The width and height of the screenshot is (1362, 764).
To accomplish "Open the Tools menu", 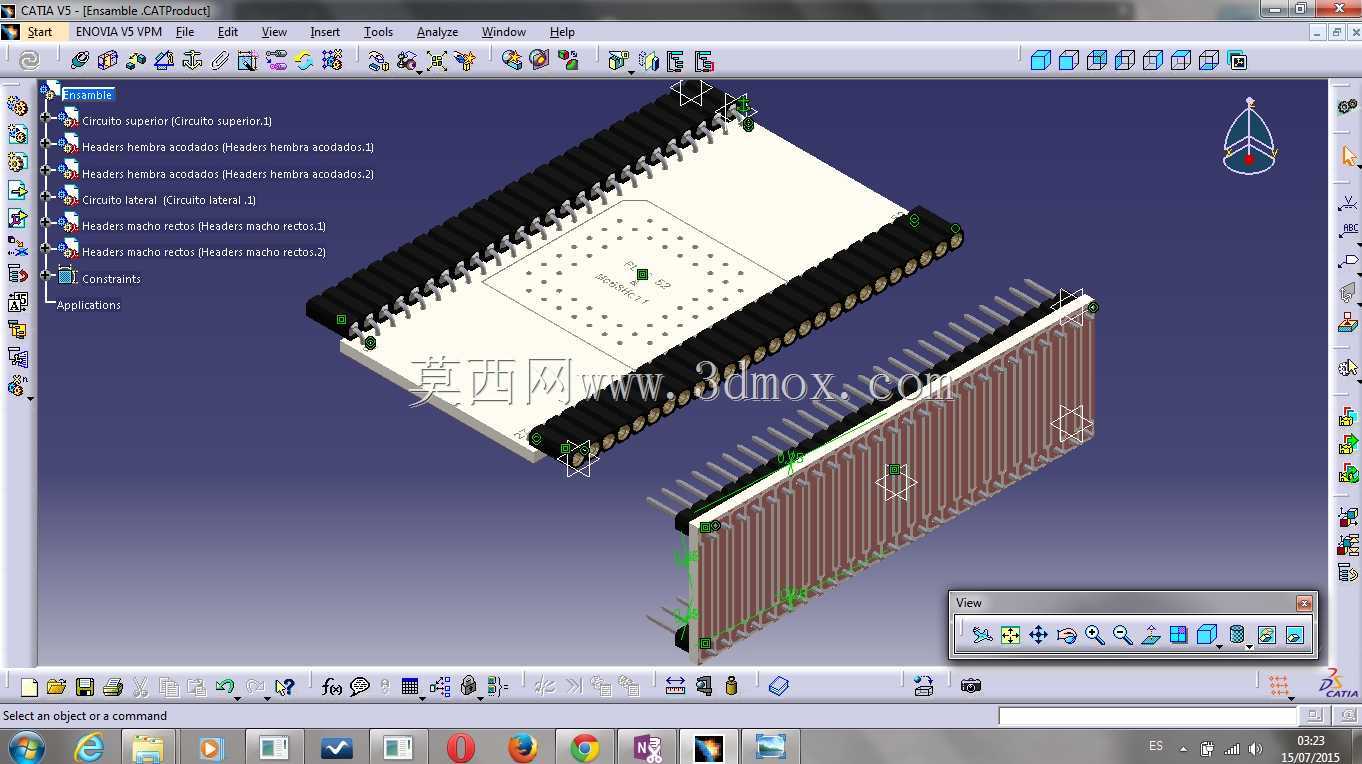I will coord(378,32).
